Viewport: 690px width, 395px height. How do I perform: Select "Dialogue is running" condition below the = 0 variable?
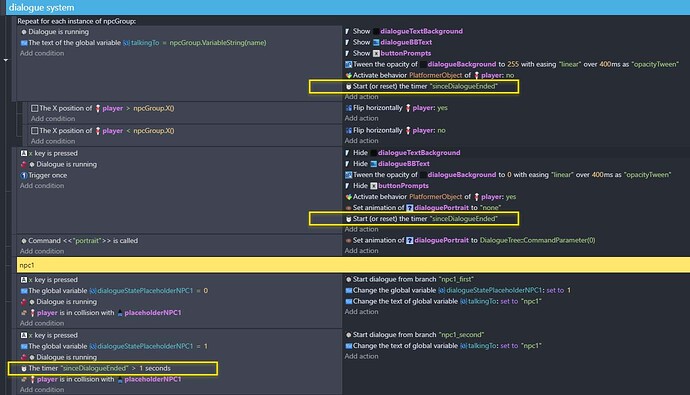[59, 302]
